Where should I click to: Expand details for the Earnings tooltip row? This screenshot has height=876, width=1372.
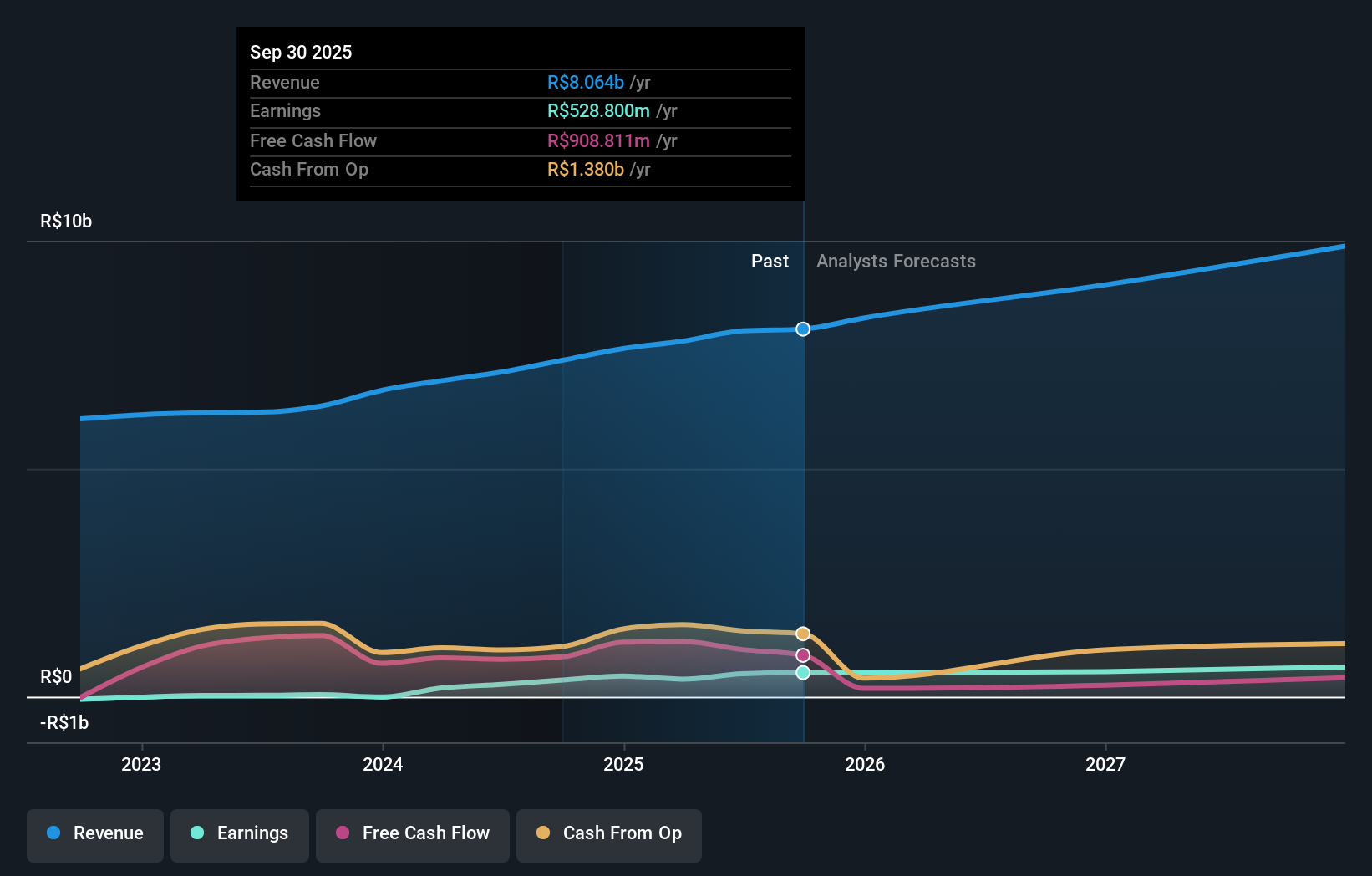(519, 110)
